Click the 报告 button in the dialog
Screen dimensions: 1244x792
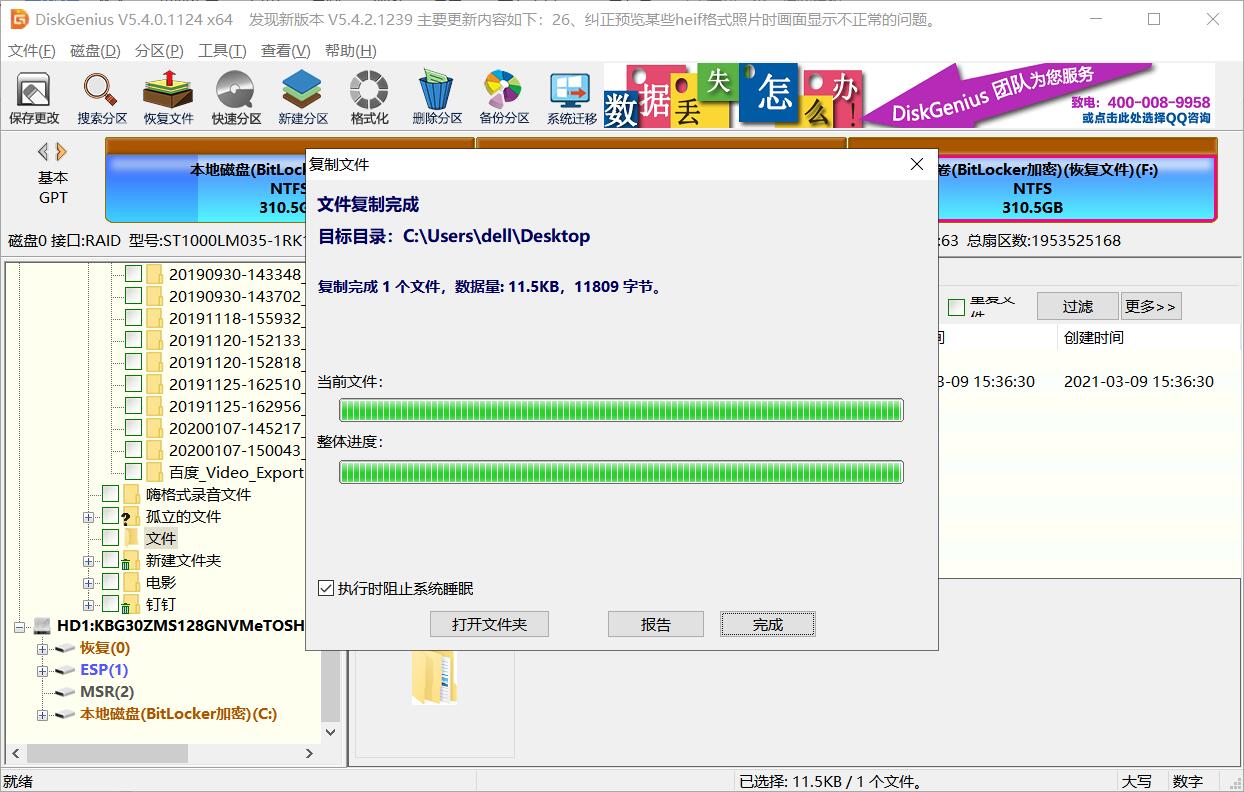(x=656, y=624)
